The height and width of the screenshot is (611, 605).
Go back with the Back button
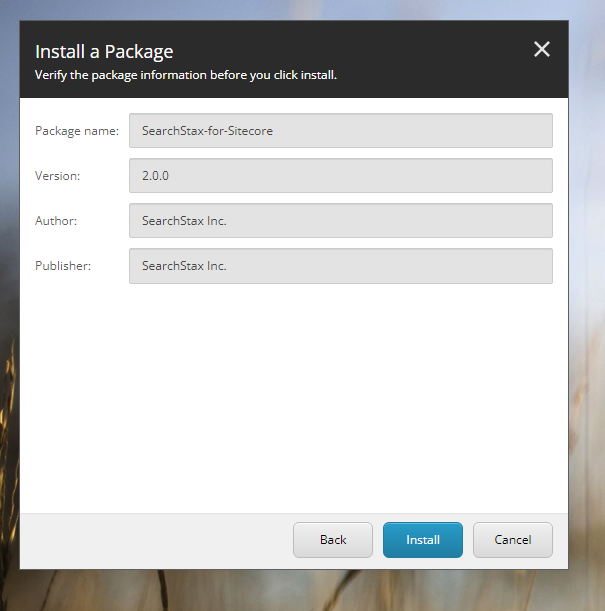click(x=333, y=540)
